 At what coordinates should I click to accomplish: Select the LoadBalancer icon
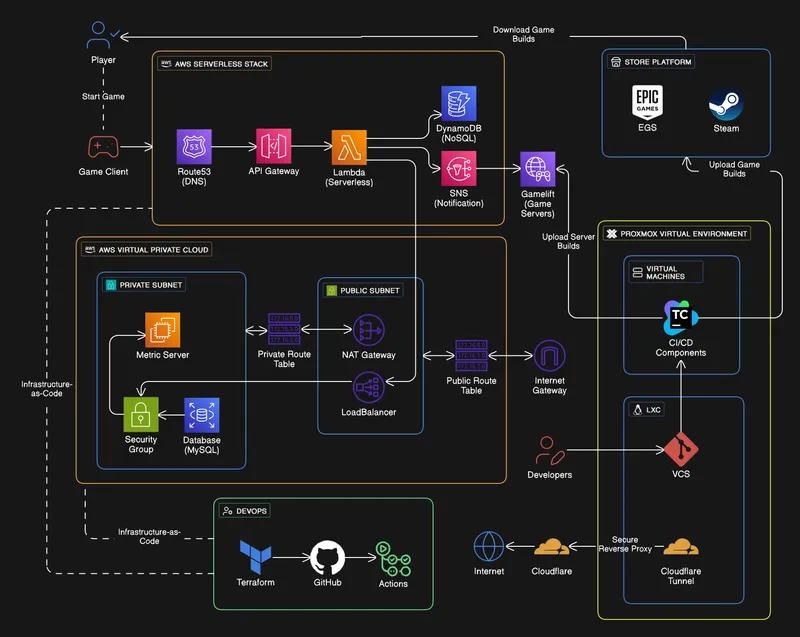[x=369, y=388]
